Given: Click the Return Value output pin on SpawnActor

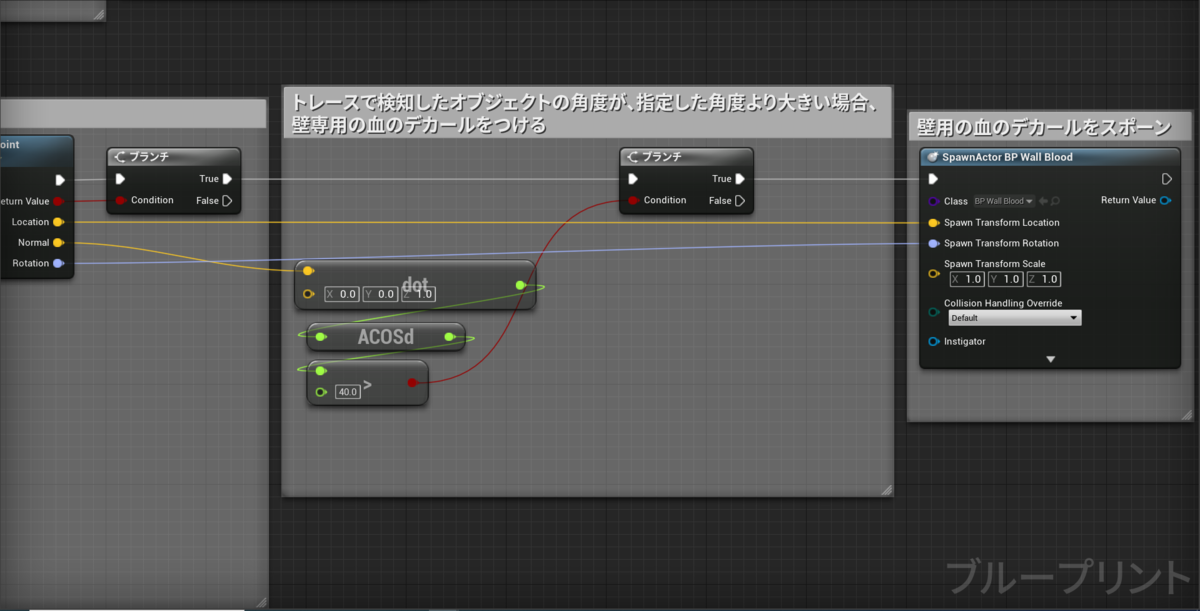Looking at the screenshot, I should [1163, 200].
